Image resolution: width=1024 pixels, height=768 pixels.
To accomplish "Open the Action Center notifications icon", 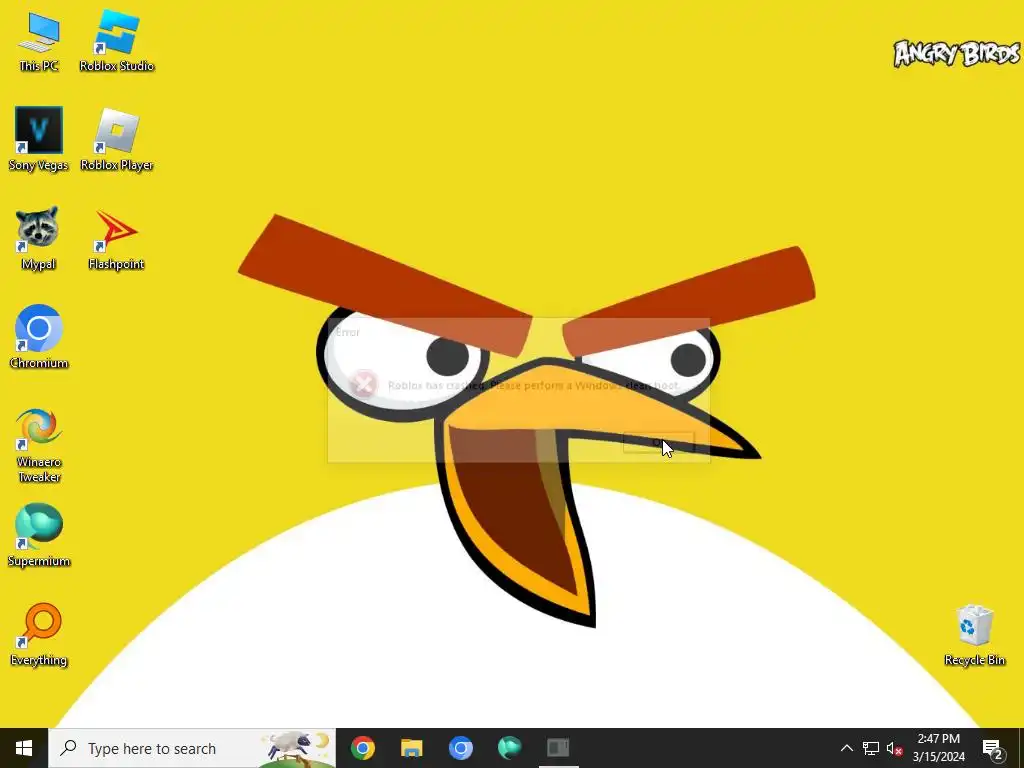I will (993, 748).
